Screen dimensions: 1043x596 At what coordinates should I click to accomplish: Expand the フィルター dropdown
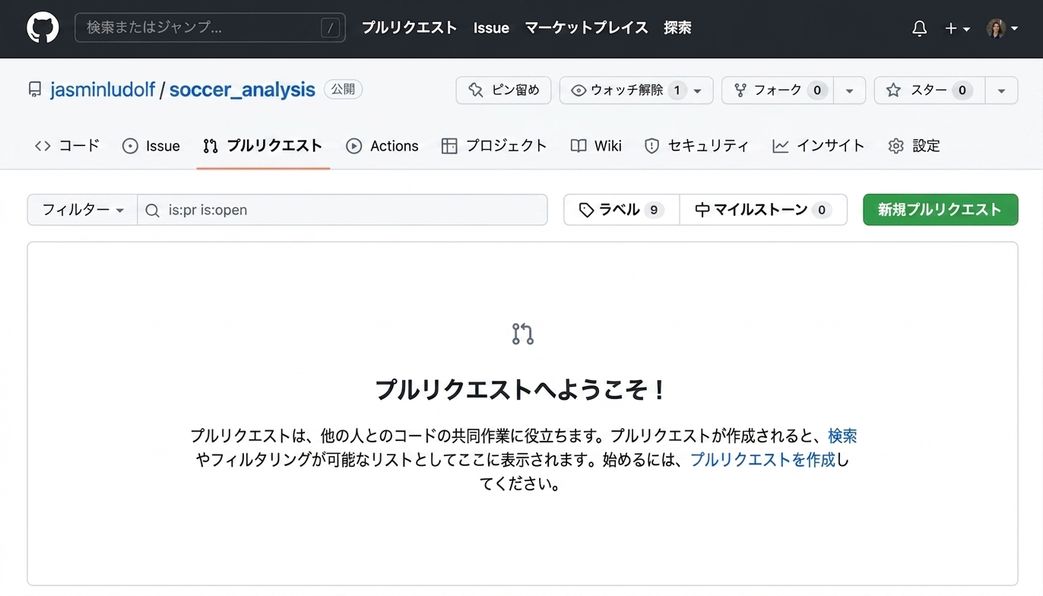tap(82, 210)
